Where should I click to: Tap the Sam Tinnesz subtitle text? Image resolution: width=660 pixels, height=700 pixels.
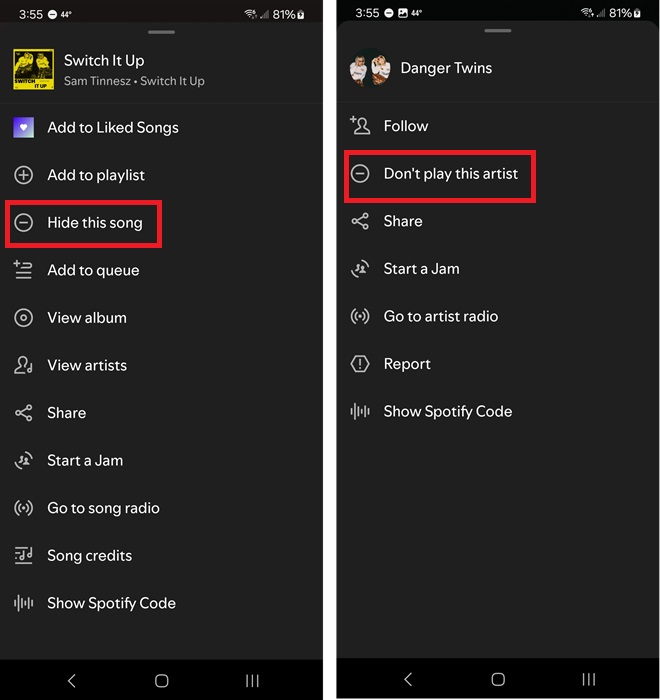point(134,81)
